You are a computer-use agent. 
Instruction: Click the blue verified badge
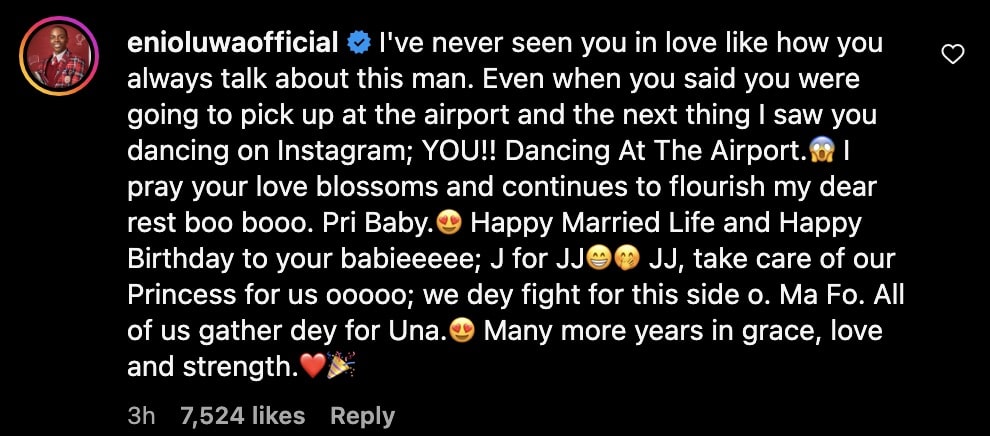359,44
